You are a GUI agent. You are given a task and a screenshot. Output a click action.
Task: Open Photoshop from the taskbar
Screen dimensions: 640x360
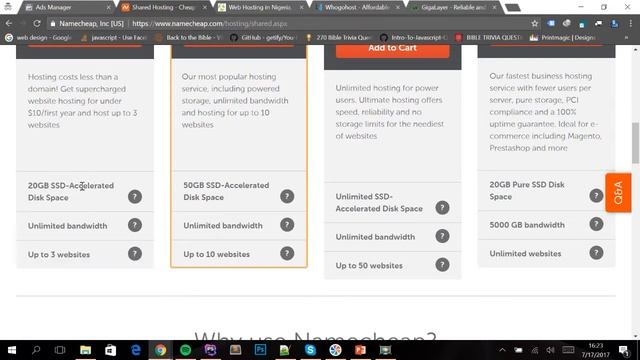click(260, 350)
